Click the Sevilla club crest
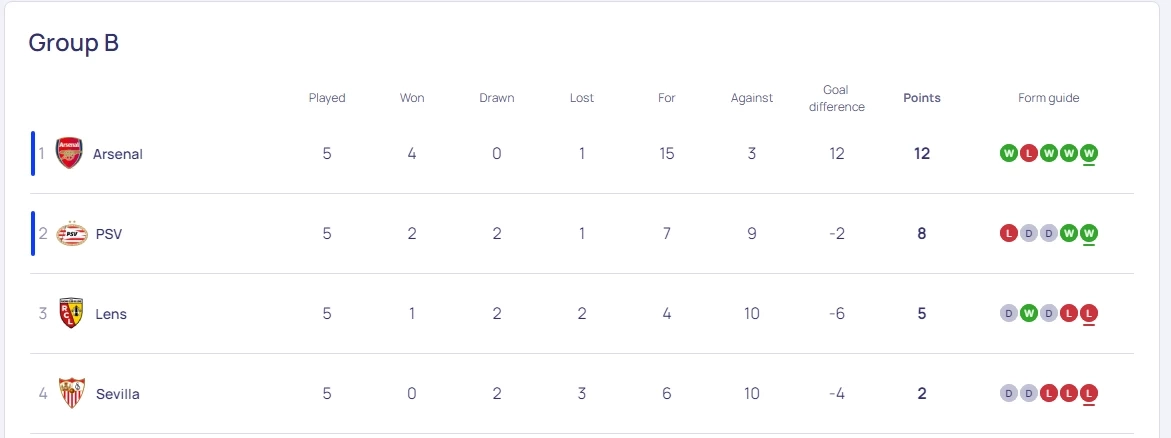Viewport: 1171px width, 438px height. click(x=72, y=394)
